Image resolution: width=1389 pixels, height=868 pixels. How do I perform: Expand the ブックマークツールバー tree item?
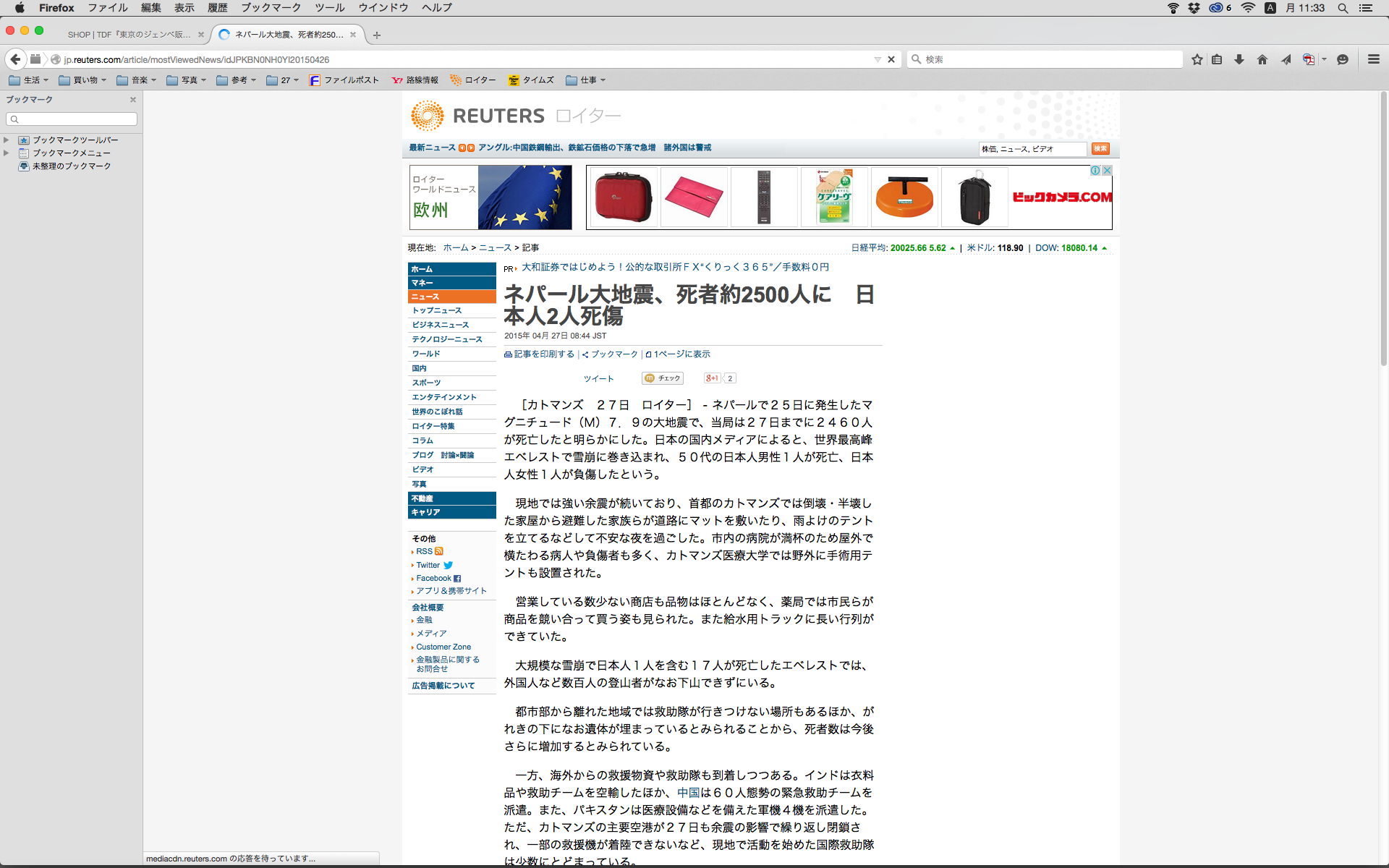pyautogui.click(x=7, y=140)
